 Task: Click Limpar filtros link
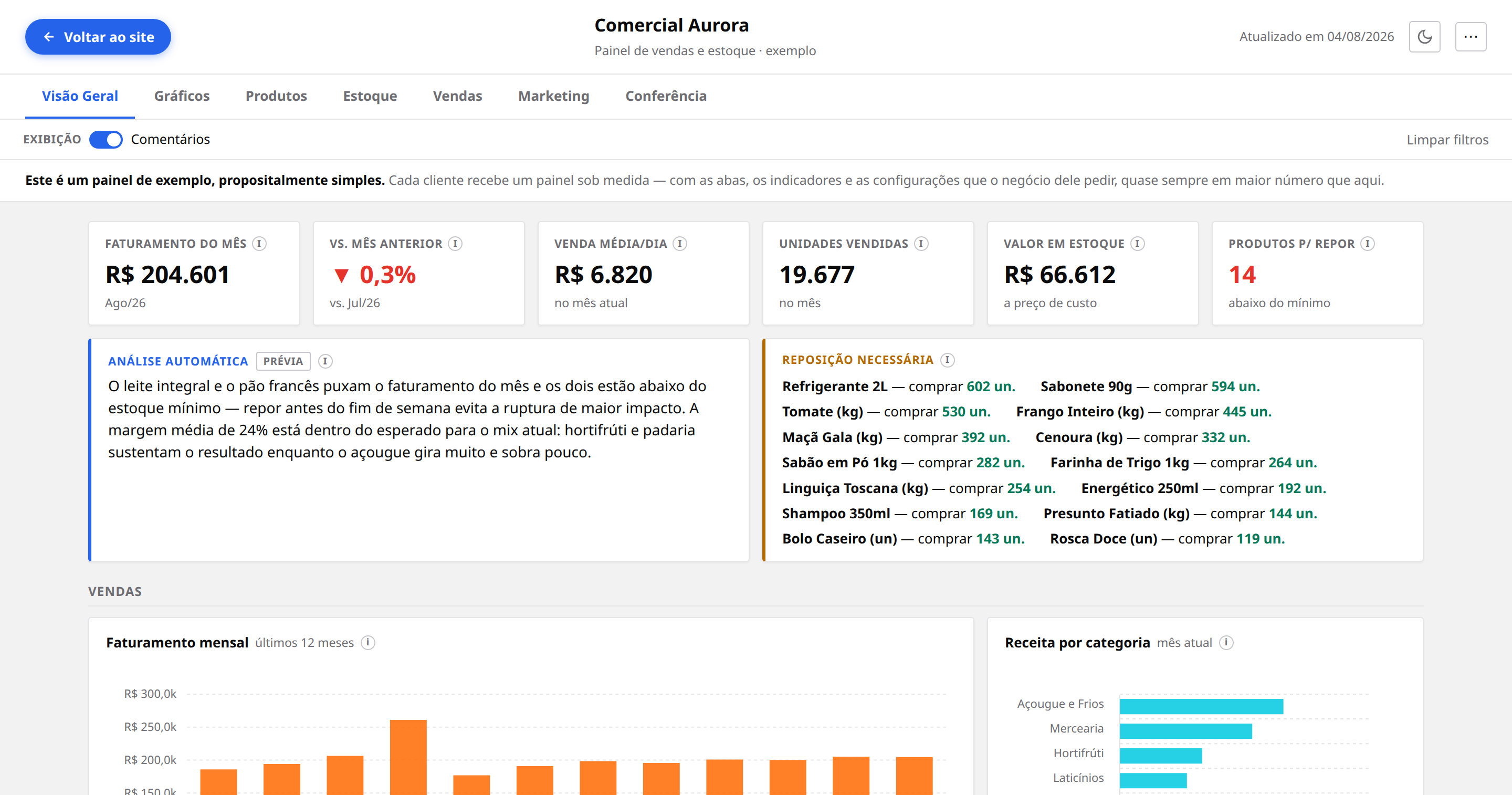tap(1447, 140)
